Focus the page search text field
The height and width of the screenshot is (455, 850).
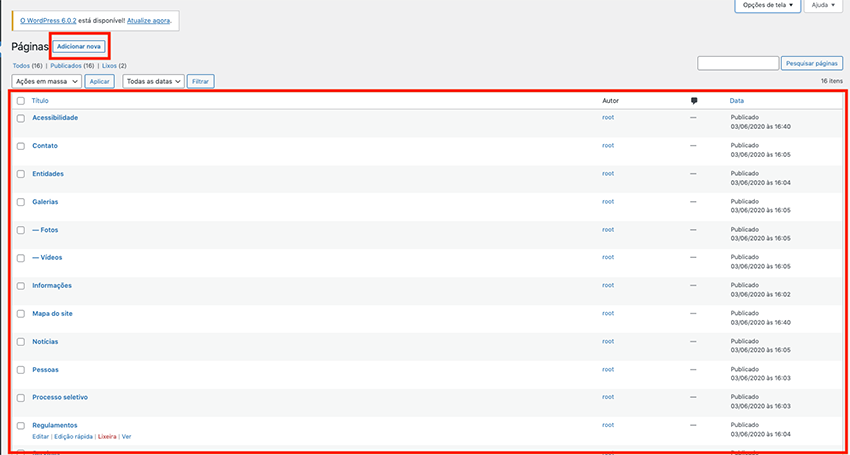tap(737, 63)
